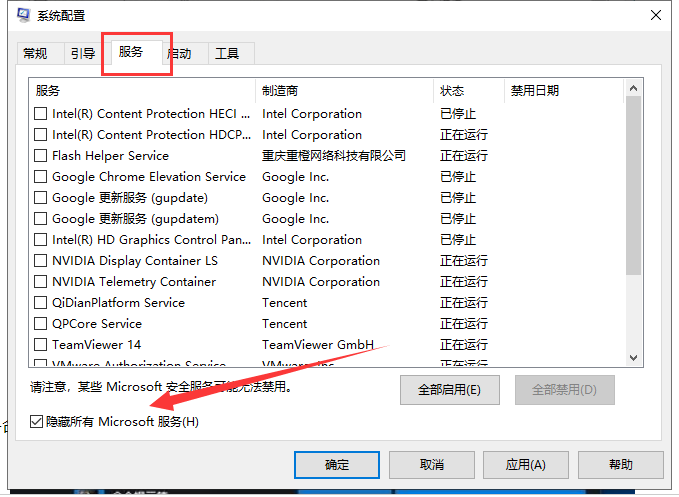Close the System Configuration window
The width and height of the screenshot is (679, 497).
[x=656, y=15]
